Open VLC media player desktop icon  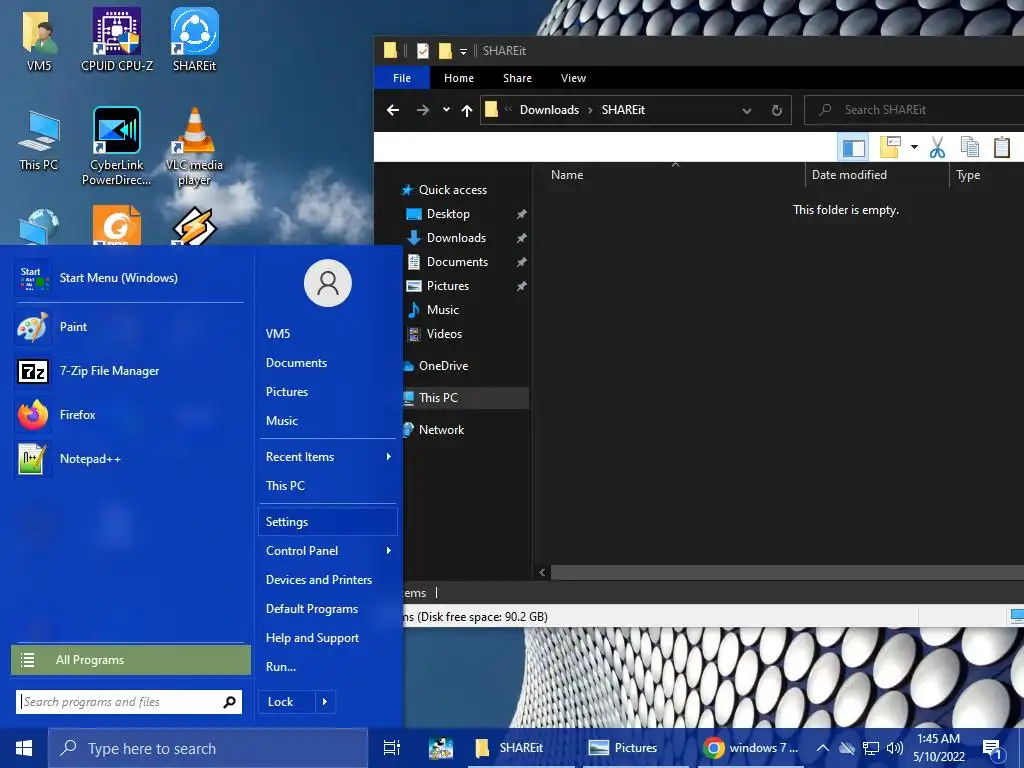194,146
